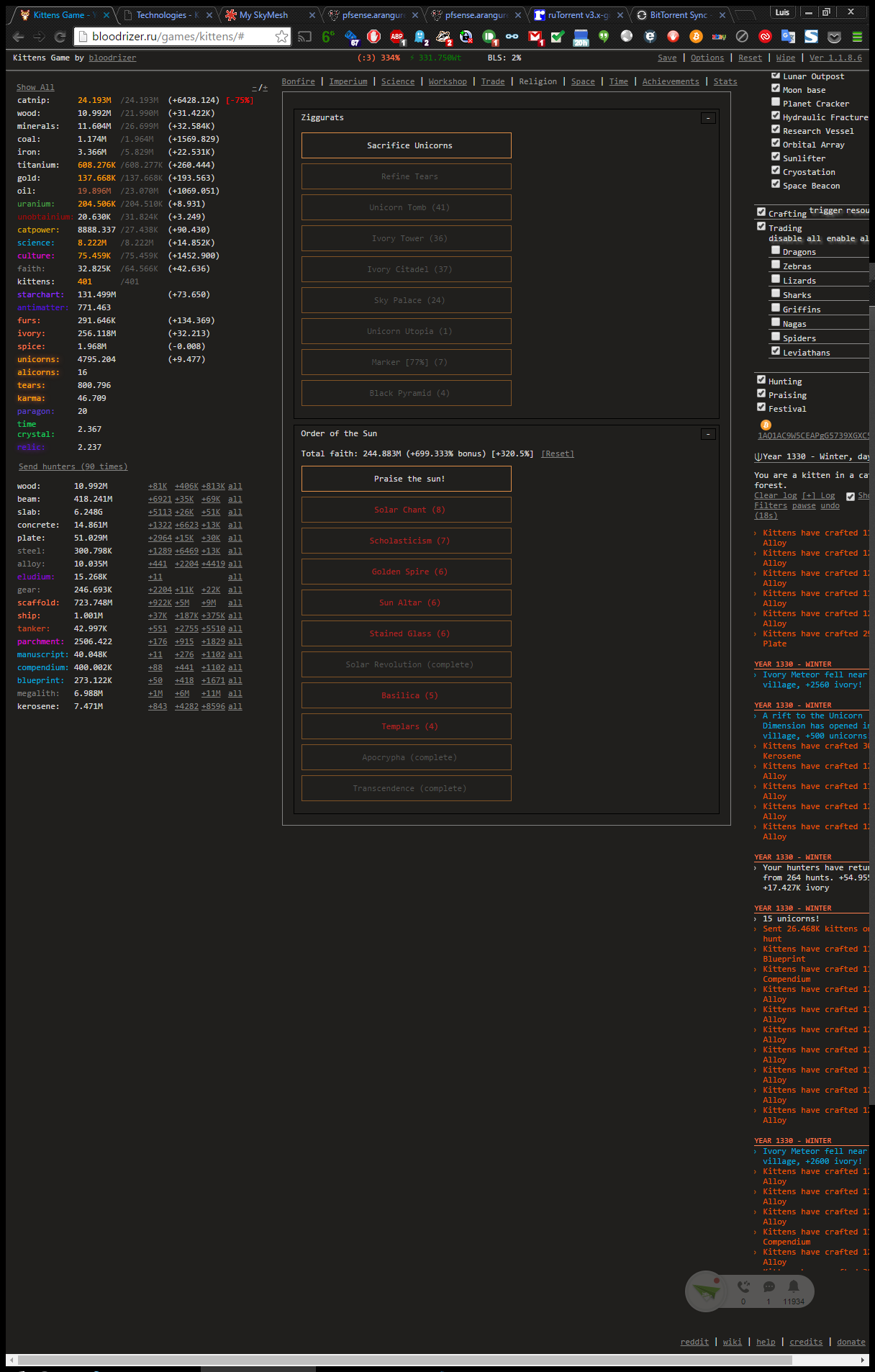Uncheck the Leviathans trade checkbox
Viewport: 875px width, 1372px height.
(x=776, y=351)
